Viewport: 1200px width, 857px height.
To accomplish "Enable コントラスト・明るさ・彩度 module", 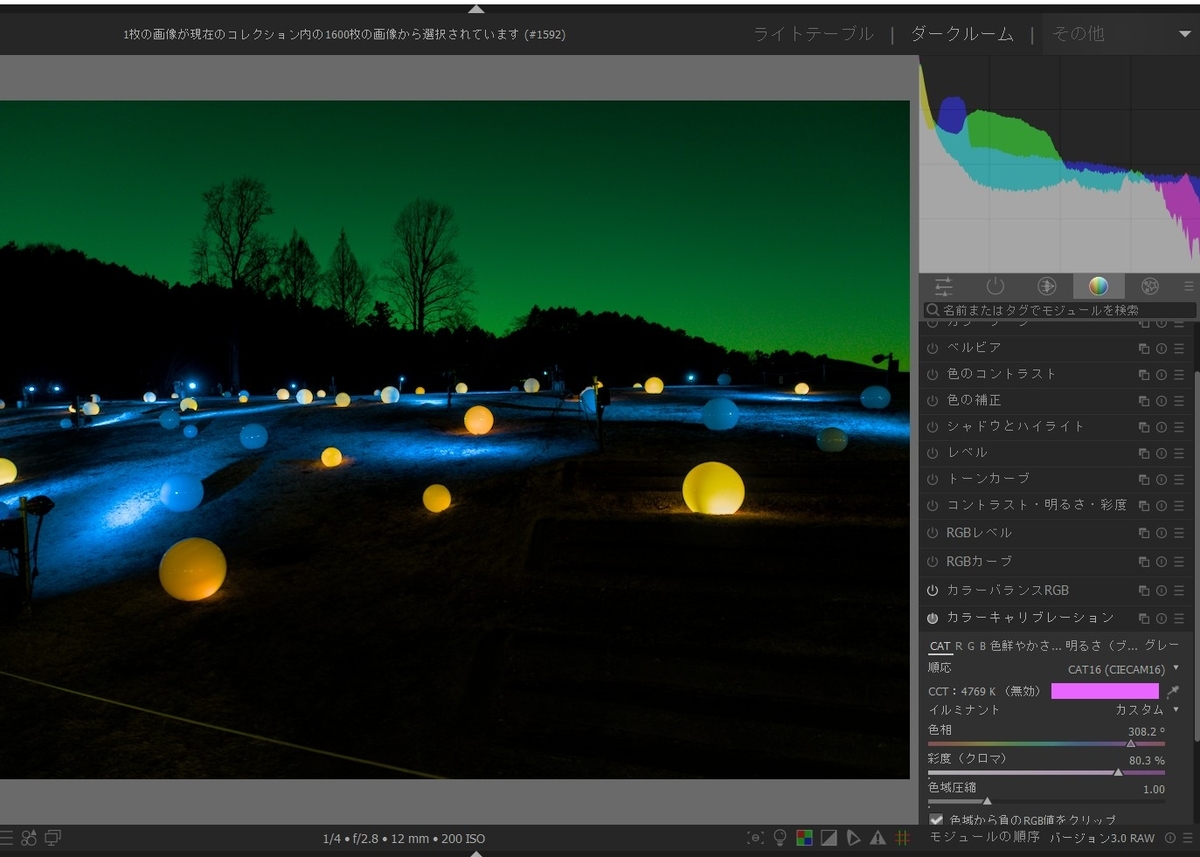I will (x=933, y=506).
